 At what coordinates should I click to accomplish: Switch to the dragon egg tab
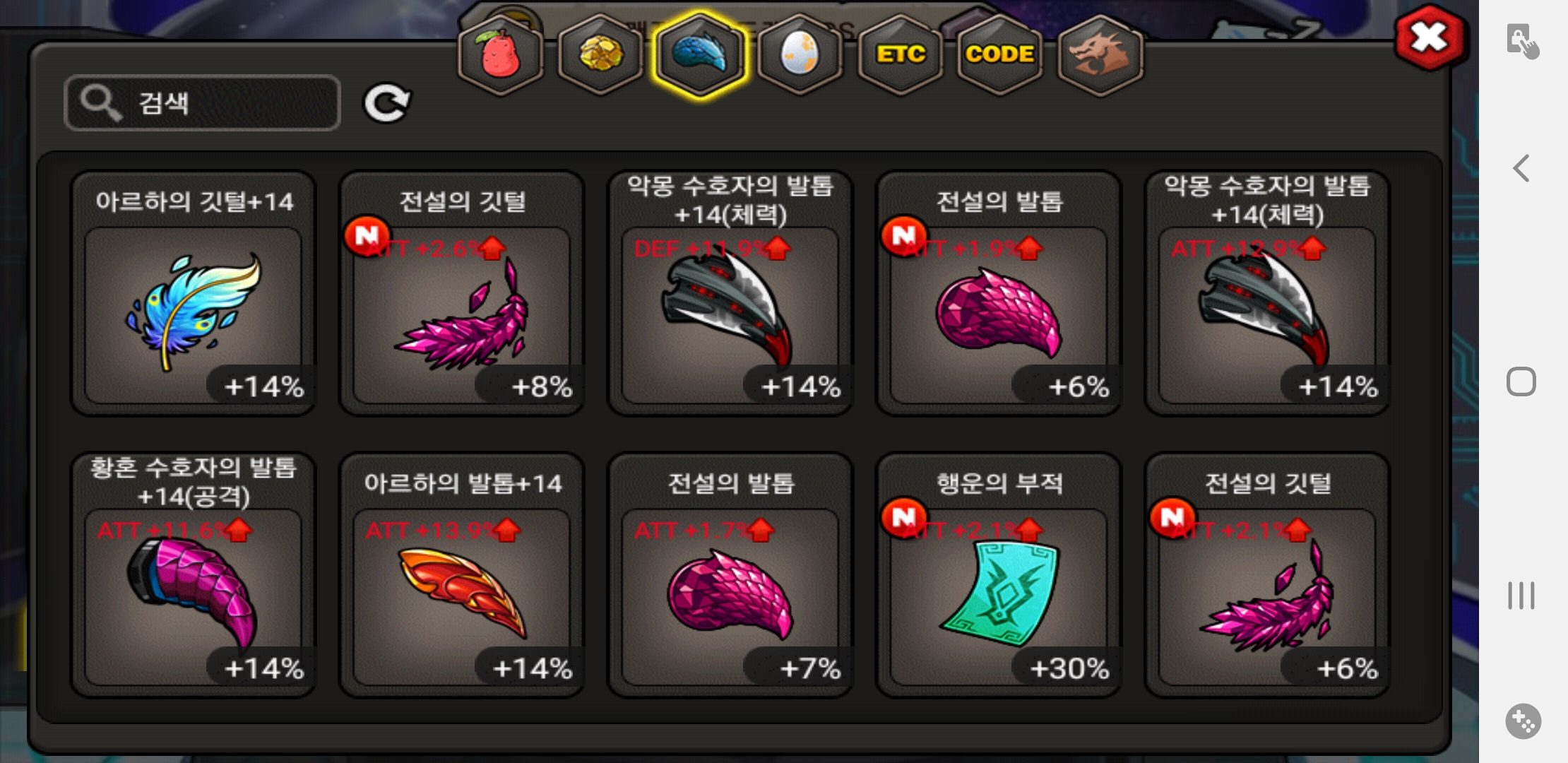pos(800,55)
